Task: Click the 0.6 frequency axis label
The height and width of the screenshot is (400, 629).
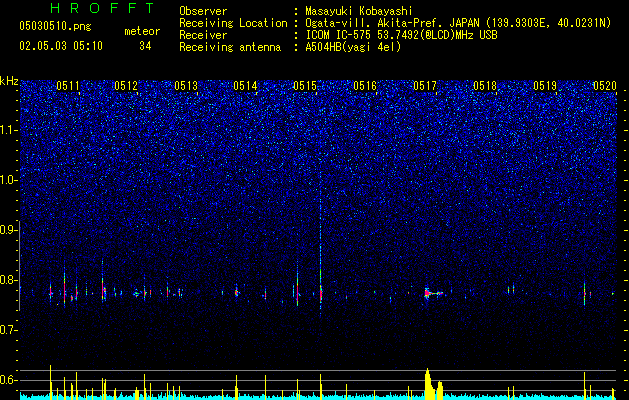Action: pyautogui.click(x=7, y=380)
